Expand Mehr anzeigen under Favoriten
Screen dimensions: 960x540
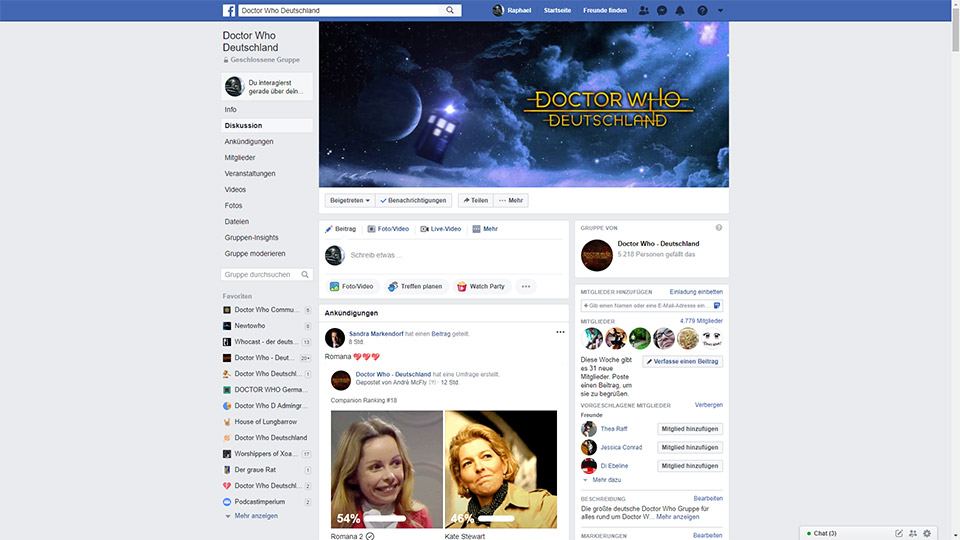[x=256, y=516]
